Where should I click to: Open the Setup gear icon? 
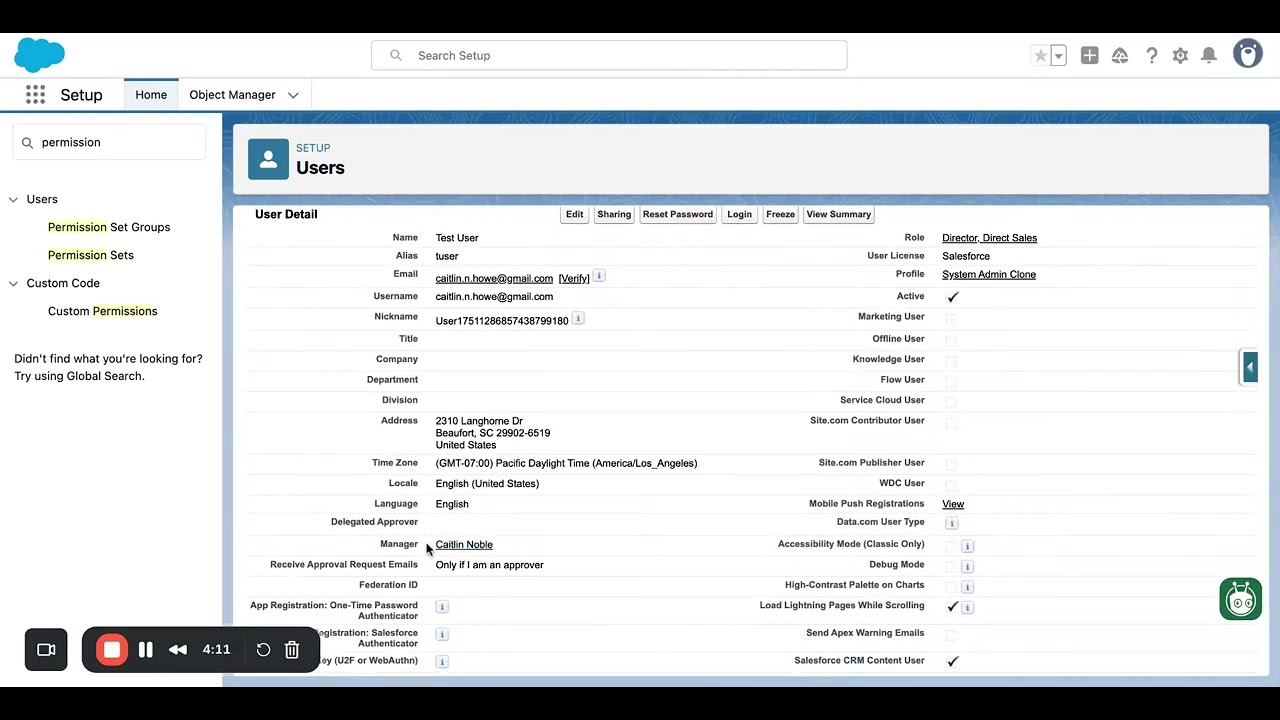click(x=1180, y=56)
